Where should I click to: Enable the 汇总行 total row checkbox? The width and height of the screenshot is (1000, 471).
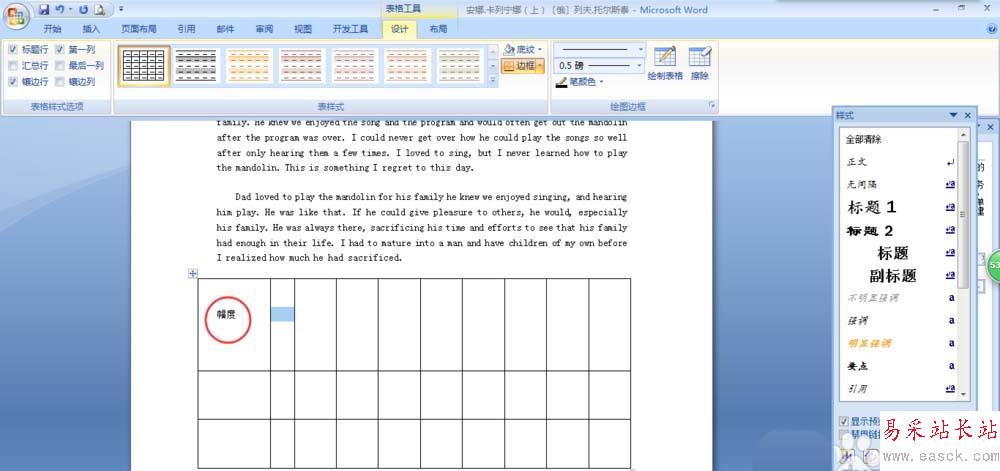13,66
